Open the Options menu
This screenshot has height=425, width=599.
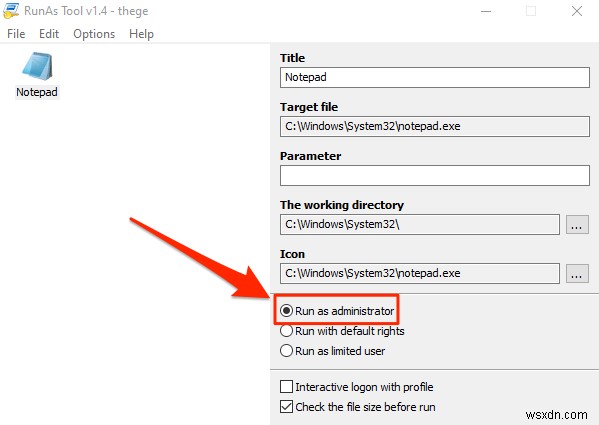[94, 34]
